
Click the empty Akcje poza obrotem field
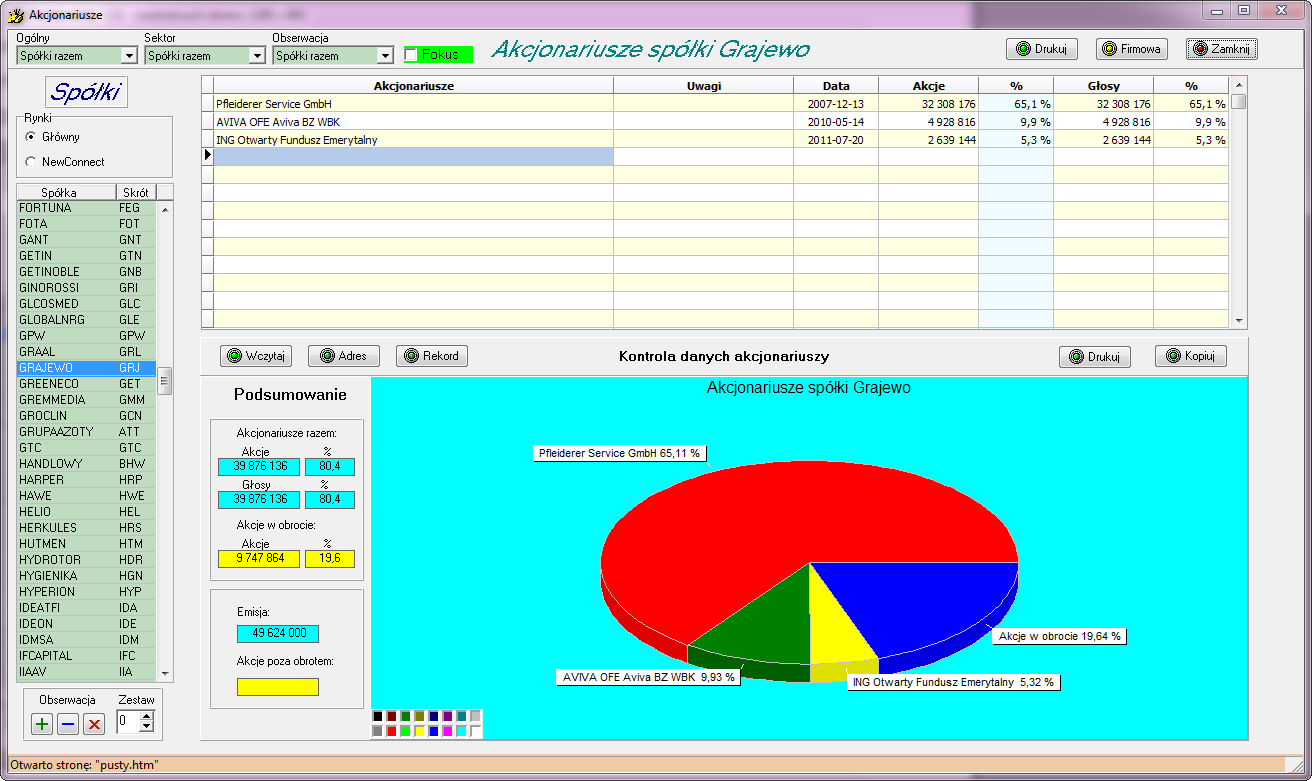[x=278, y=687]
